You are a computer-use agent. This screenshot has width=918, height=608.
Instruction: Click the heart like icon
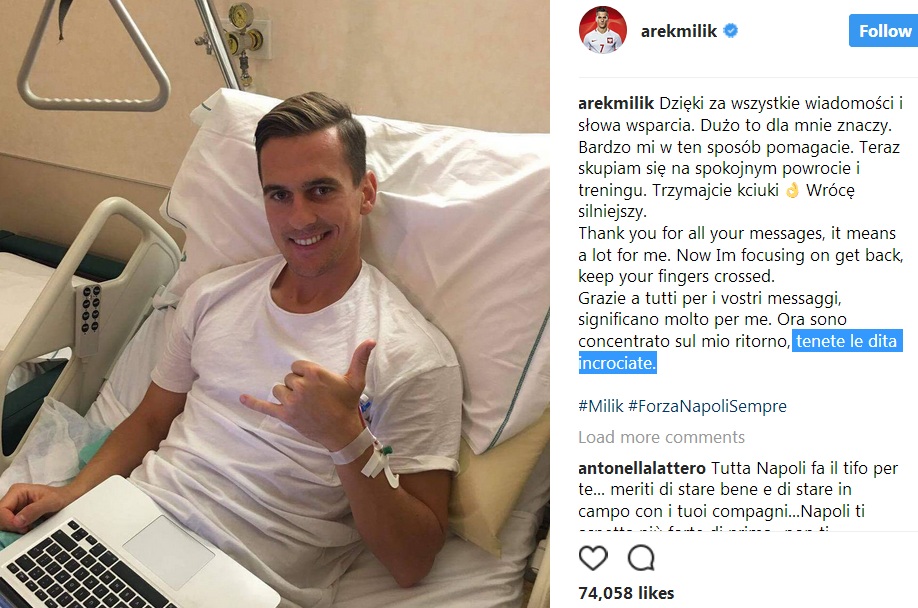[x=593, y=558]
